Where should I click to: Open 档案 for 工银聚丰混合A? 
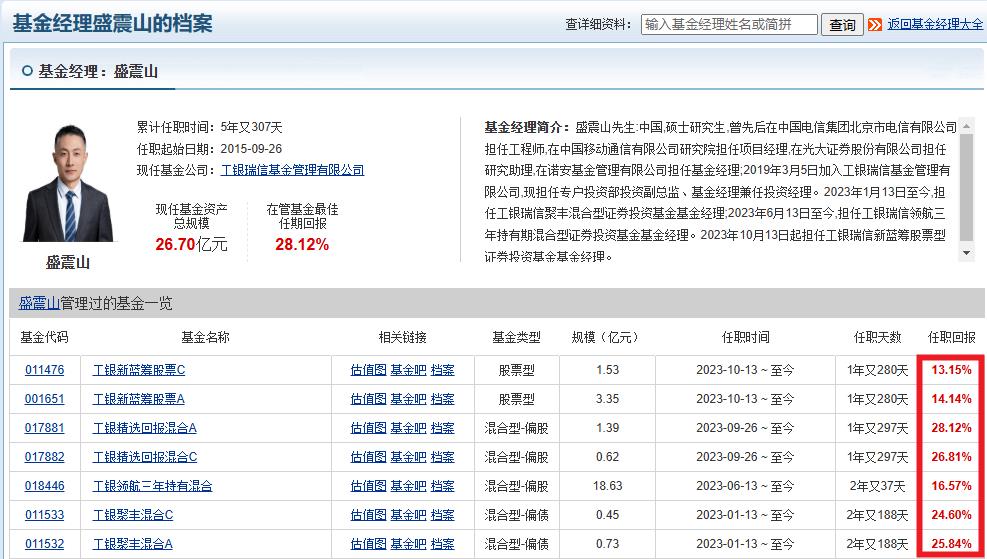(443, 544)
